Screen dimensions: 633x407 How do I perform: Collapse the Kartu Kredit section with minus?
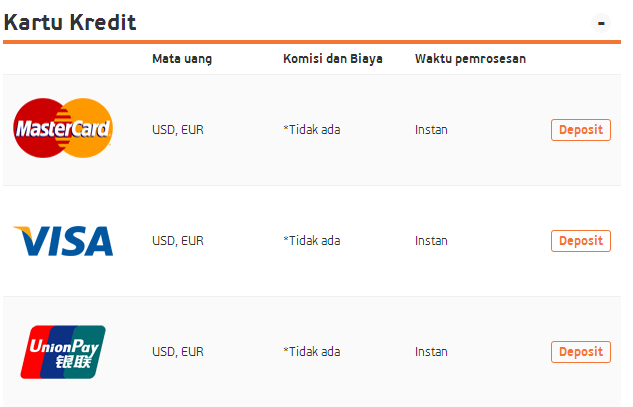coord(601,23)
